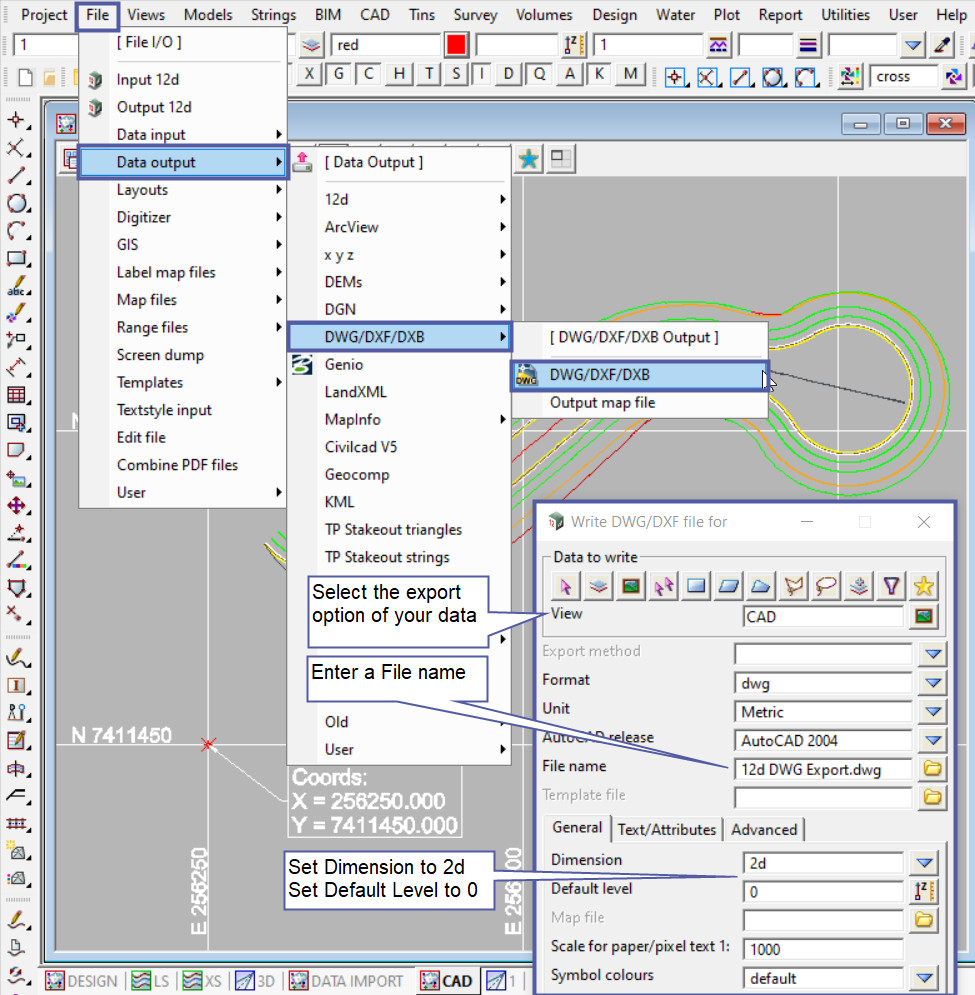
Task: Click the height picker icon beside Default level
Action: tap(925, 891)
